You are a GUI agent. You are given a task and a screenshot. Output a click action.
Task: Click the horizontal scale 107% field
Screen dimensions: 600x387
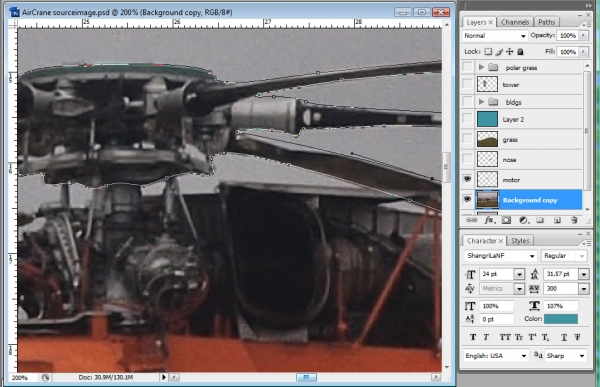pyautogui.click(x=561, y=306)
